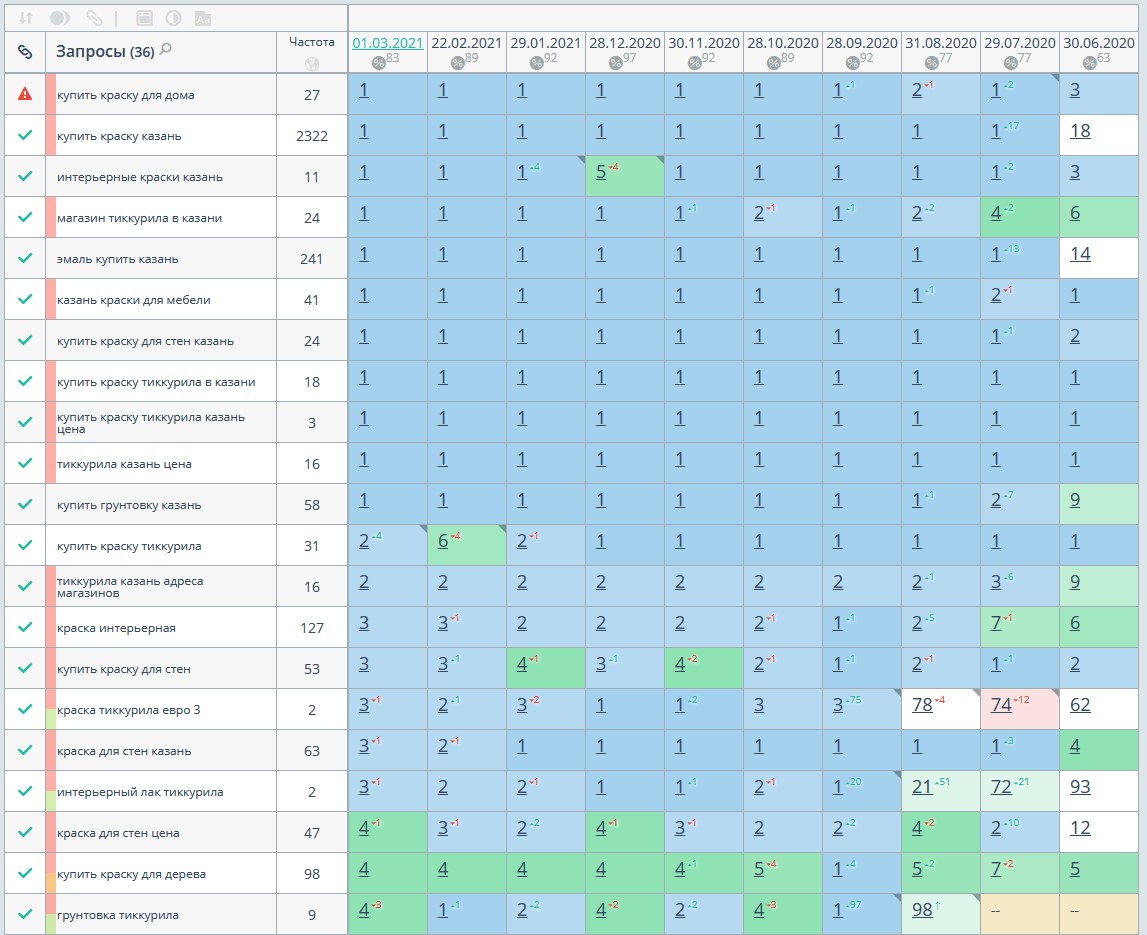Click pink color marker beside эмаль купить казань

tap(50, 258)
